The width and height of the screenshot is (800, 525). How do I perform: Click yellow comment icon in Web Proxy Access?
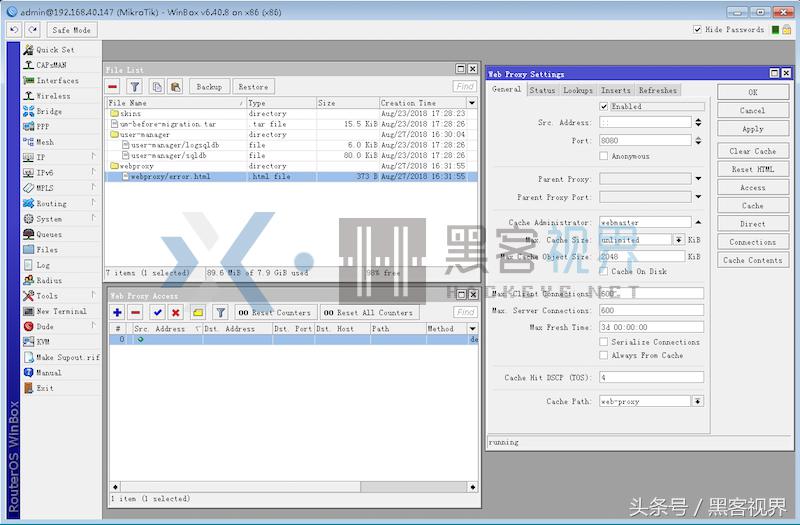click(x=198, y=312)
